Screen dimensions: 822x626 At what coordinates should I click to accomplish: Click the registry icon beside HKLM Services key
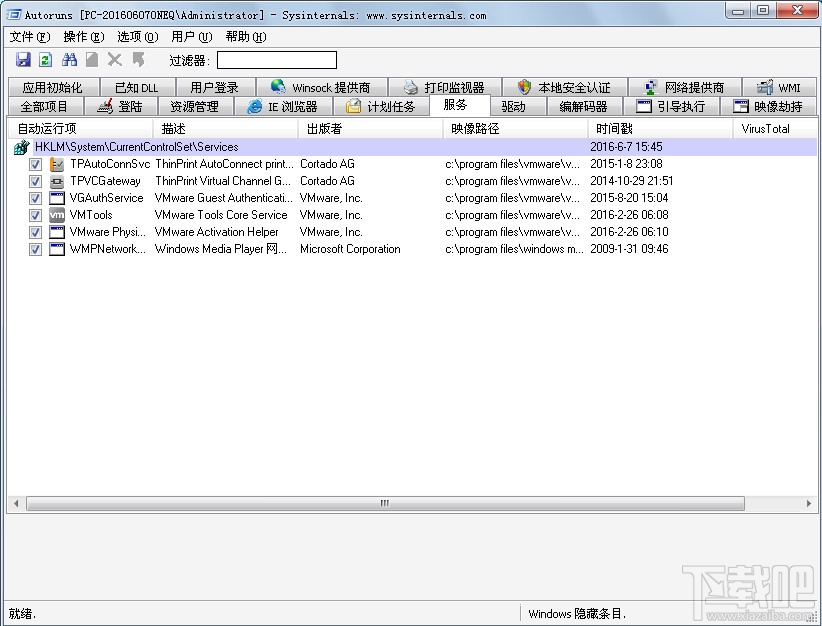click(x=21, y=147)
